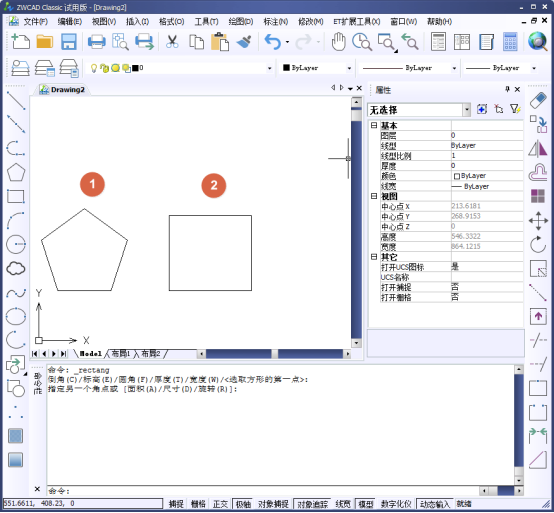Screen dimensions: 554x513
Task: Click the 颜色 ByLayer color property value
Action: click(x=487, y=176)
